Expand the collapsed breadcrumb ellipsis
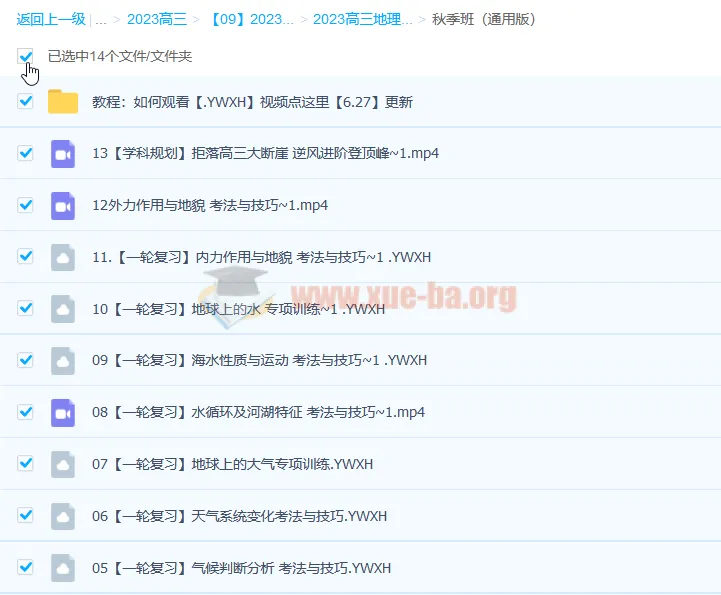721x595 pixels. tap(101, 19)
